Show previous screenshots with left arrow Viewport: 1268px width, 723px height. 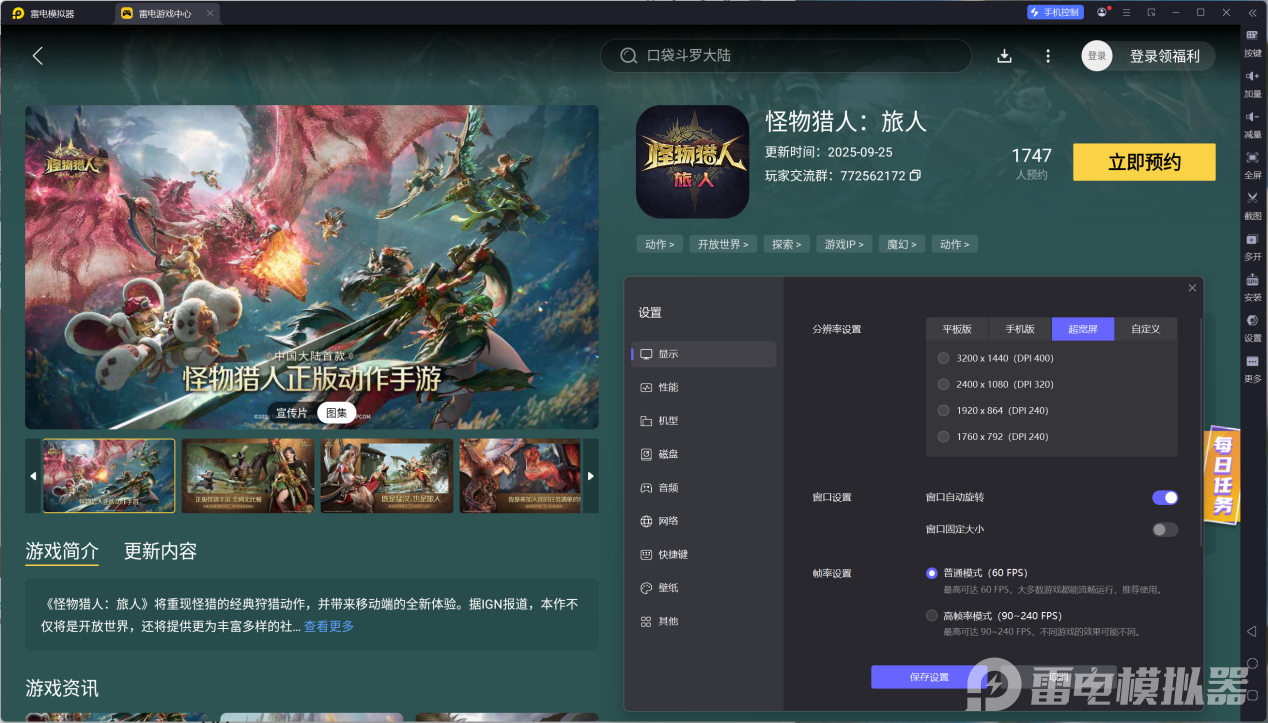click(33, 476)
